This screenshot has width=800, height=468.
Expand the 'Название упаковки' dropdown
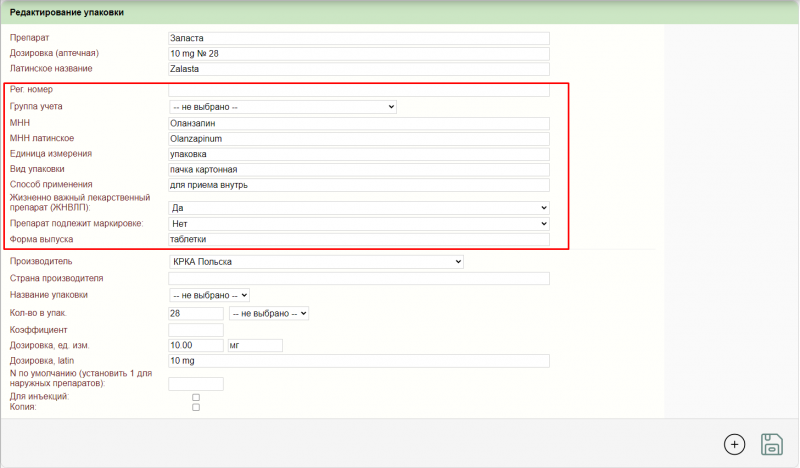[209, 295]
